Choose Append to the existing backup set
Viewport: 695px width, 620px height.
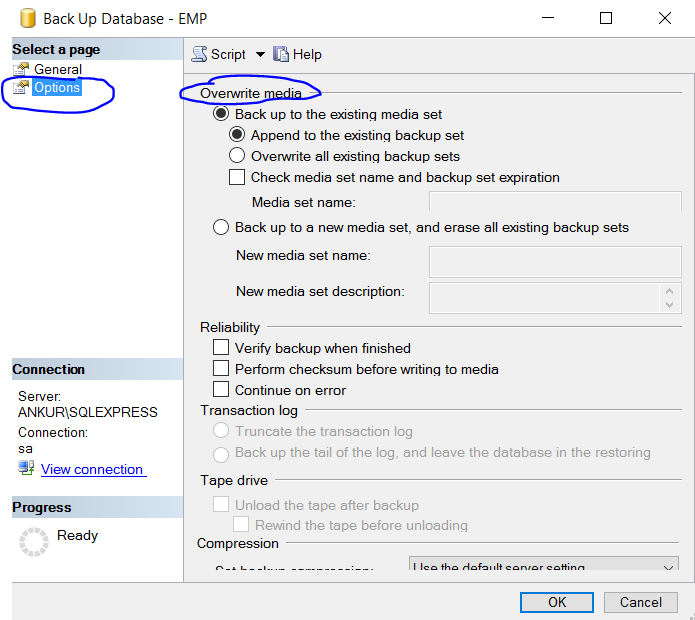click(x=237, y=135)
